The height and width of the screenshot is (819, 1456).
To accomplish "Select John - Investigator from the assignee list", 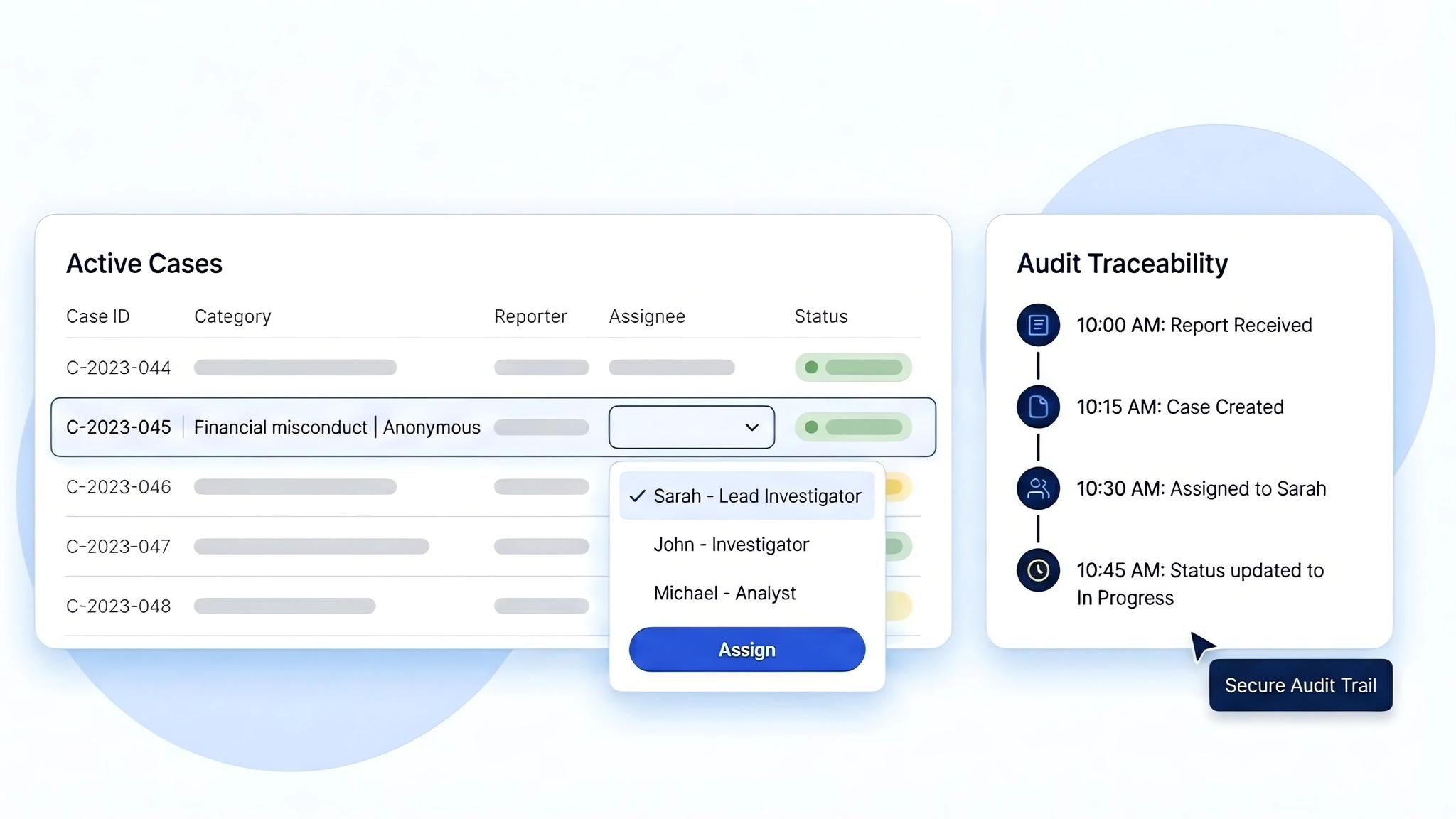I will click(731, 544).
